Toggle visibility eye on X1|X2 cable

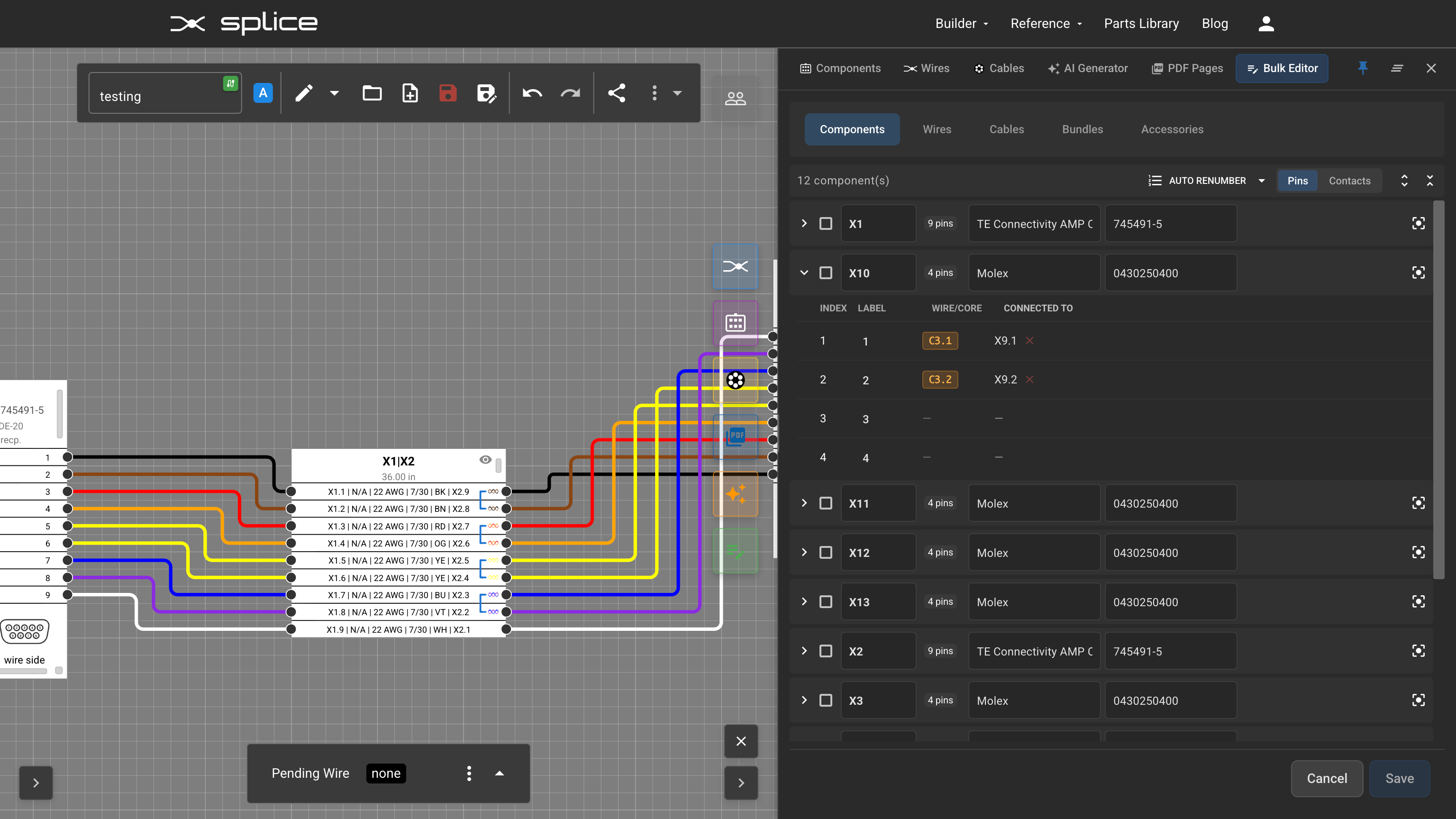[485, 460]
